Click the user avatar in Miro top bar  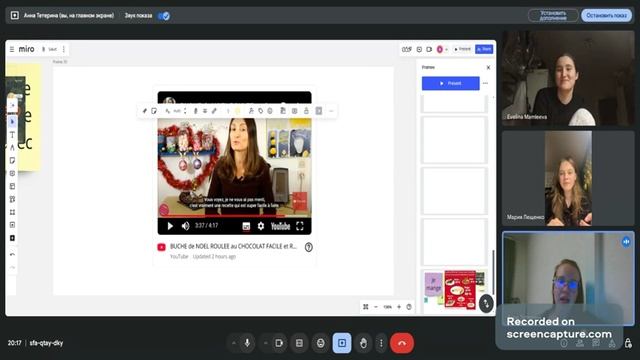440,49
